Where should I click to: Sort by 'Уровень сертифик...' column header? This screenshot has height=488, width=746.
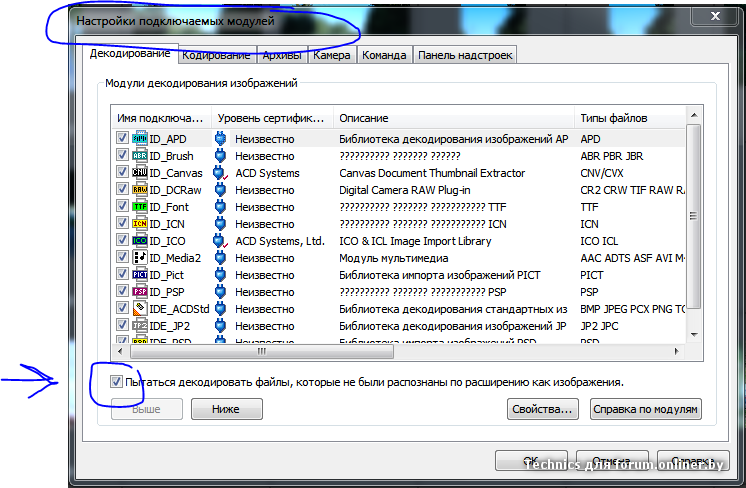272,118
